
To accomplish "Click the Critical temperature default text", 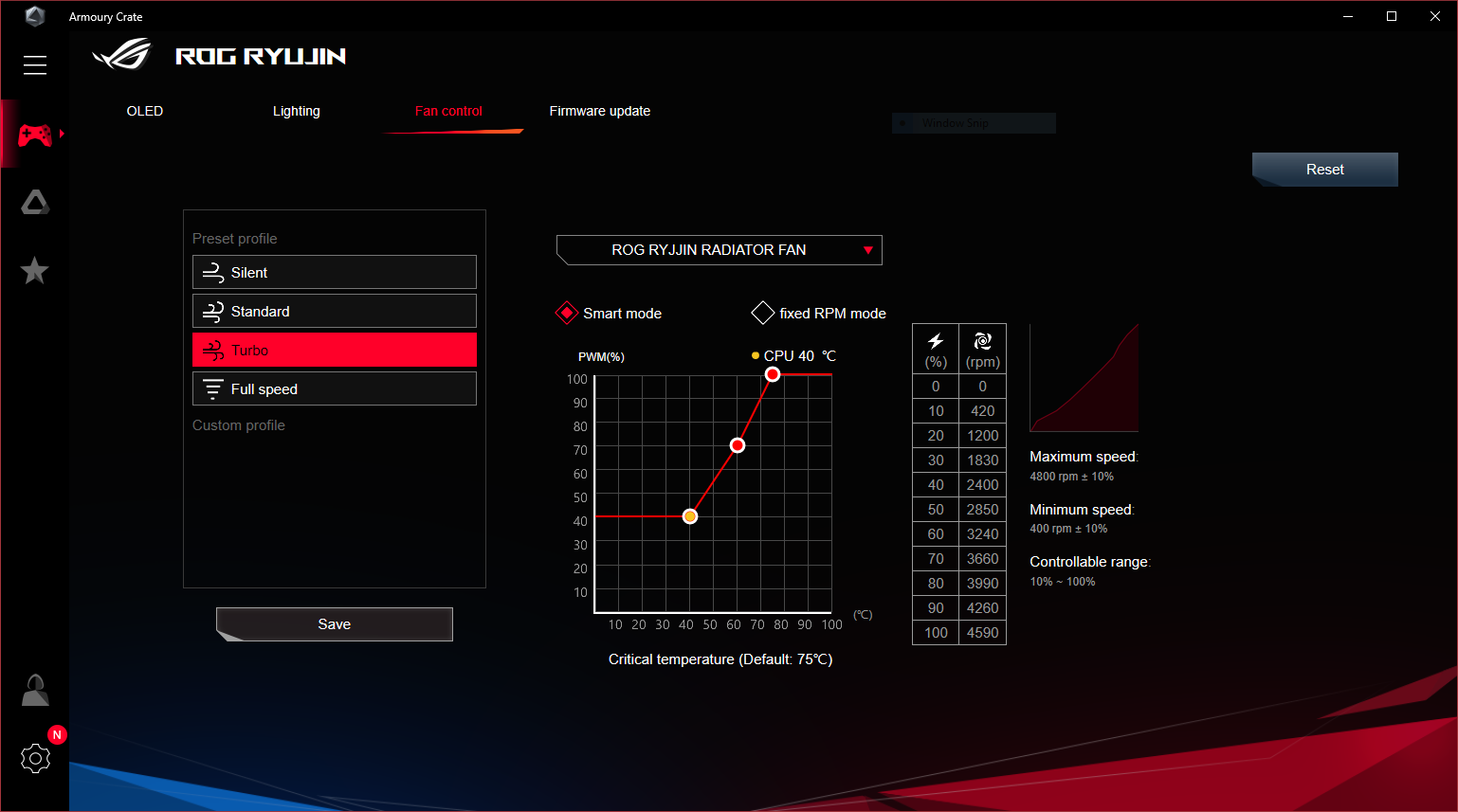I will [720, 659].
